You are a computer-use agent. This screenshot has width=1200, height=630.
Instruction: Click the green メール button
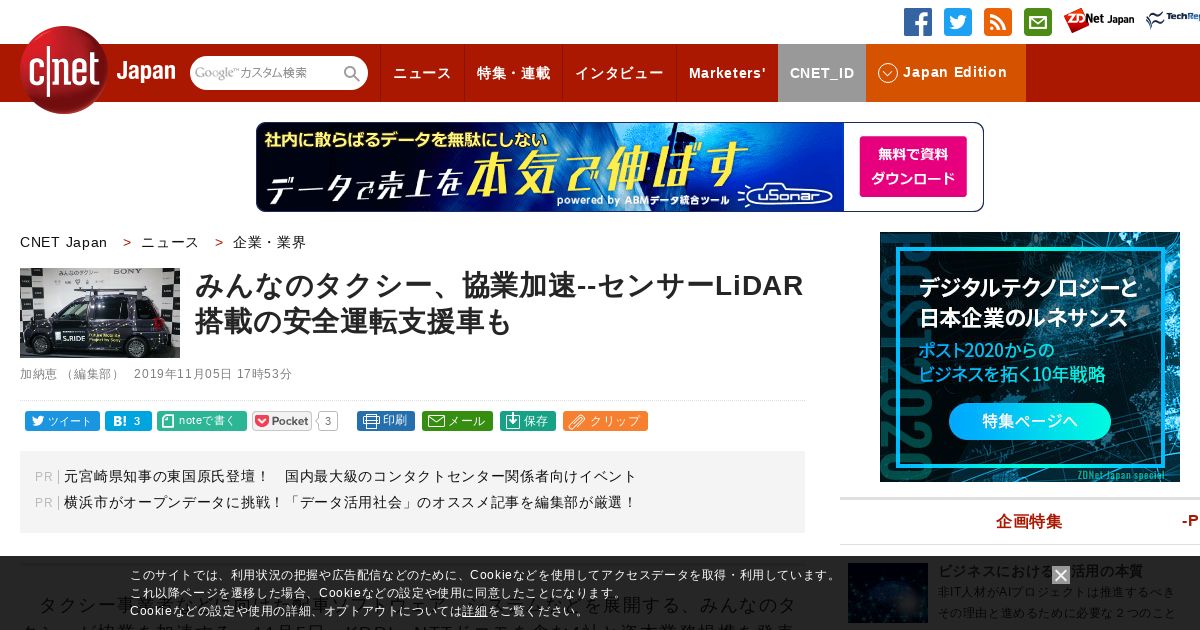pyautogui.click(x=457, y=421)
